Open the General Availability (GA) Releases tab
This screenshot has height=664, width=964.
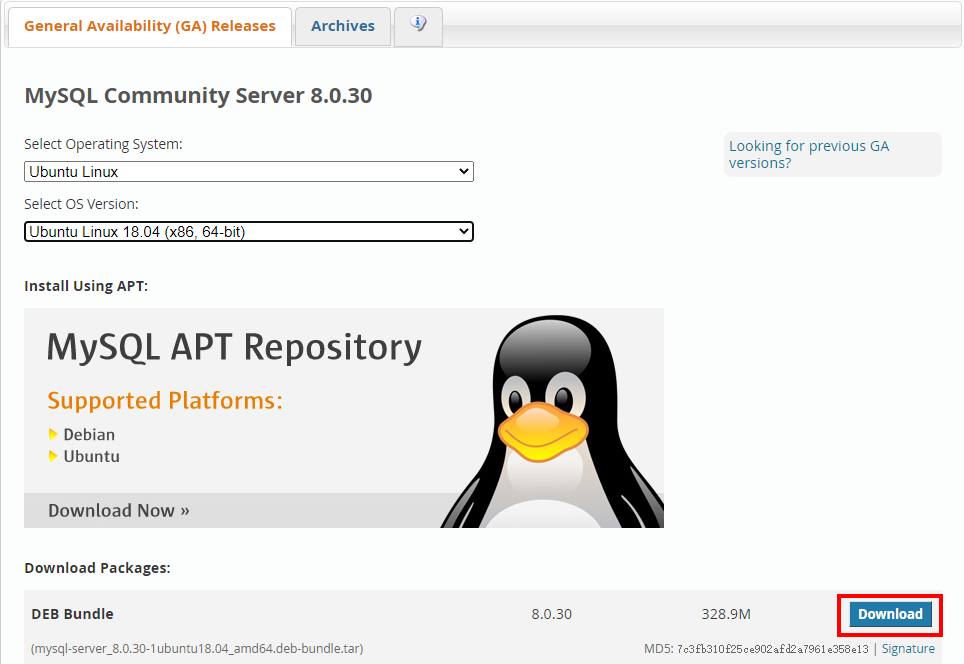coord(149,26)
